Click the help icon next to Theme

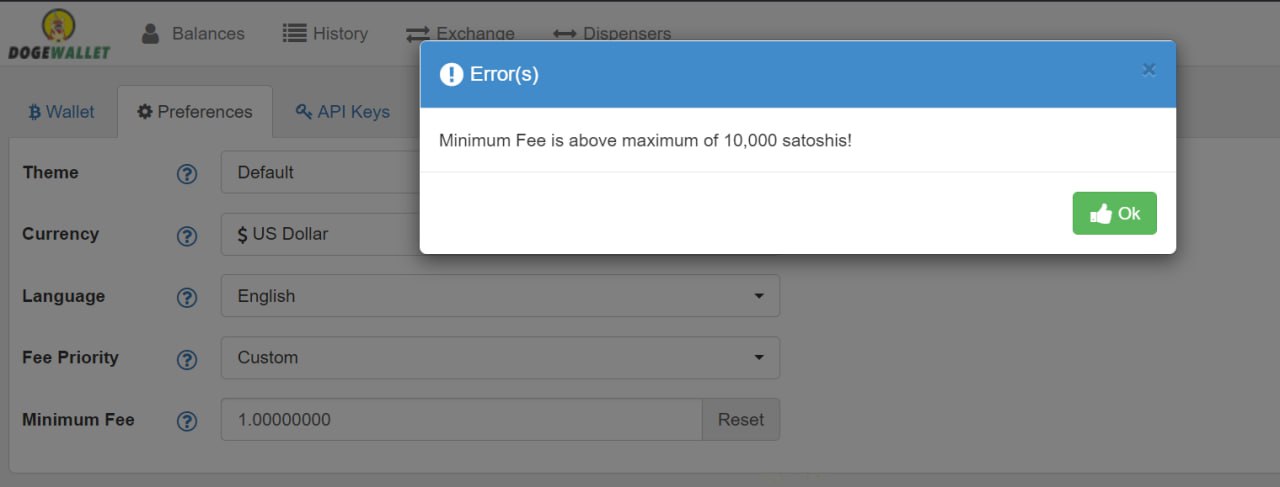[187, 173]
